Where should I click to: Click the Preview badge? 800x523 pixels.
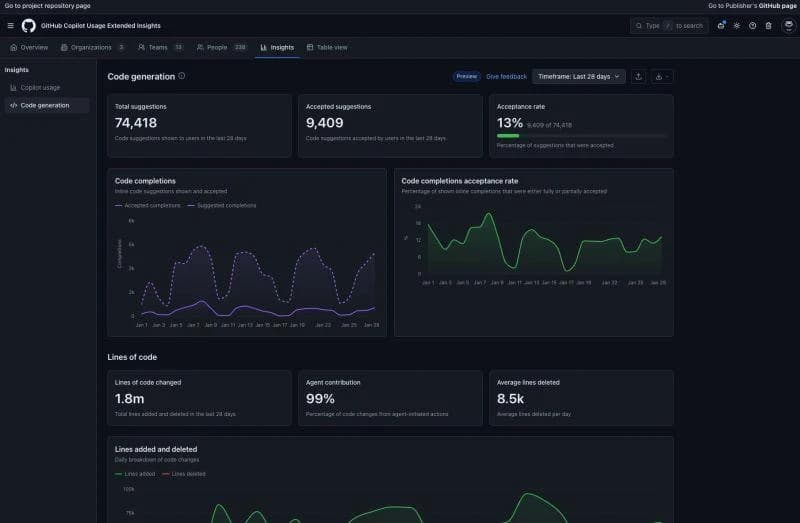466,77
